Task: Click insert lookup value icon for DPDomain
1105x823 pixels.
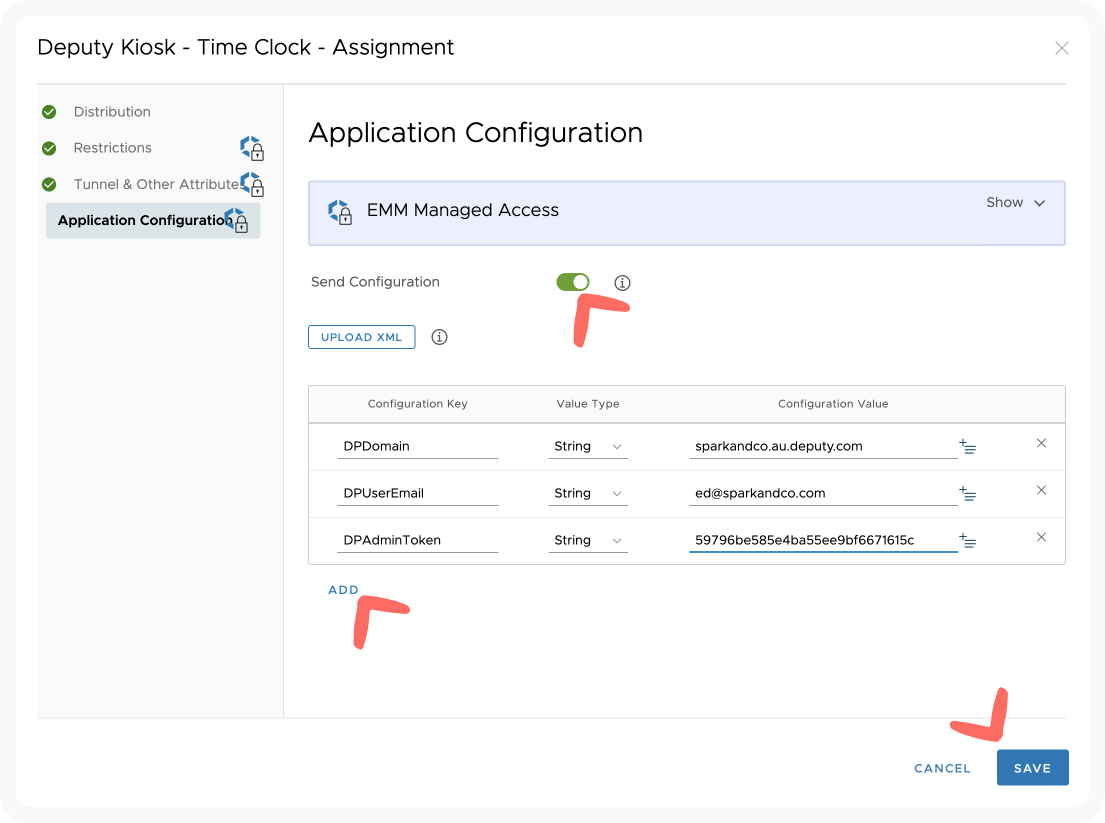Action: (x=968, y=446)
